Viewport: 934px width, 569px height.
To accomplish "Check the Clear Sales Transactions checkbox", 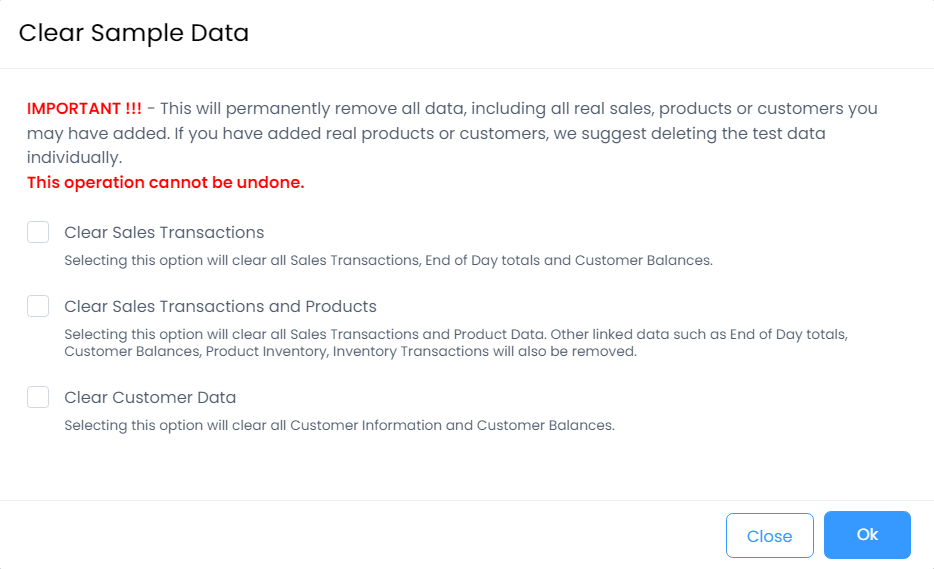I will point(38,233).
